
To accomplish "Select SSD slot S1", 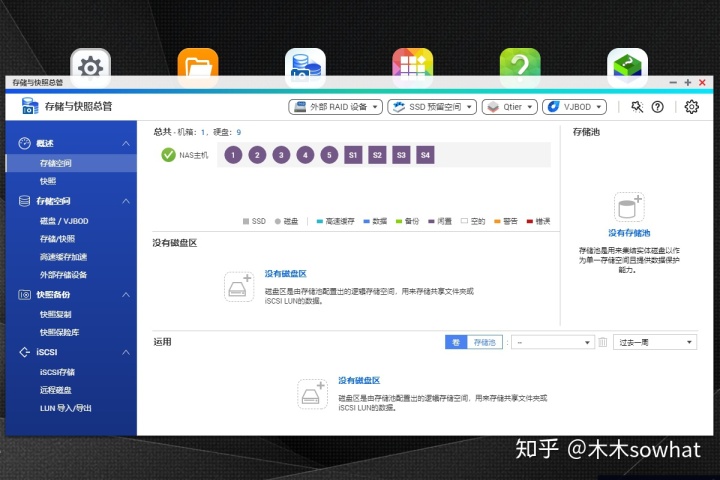I will [x=353, y=155].
